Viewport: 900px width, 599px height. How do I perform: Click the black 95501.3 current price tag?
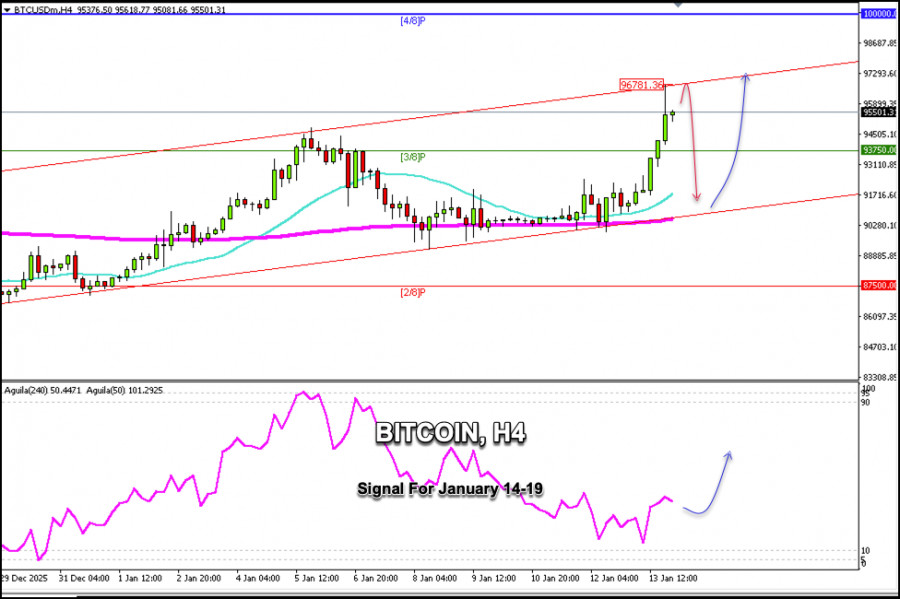(x=879, y=112)
